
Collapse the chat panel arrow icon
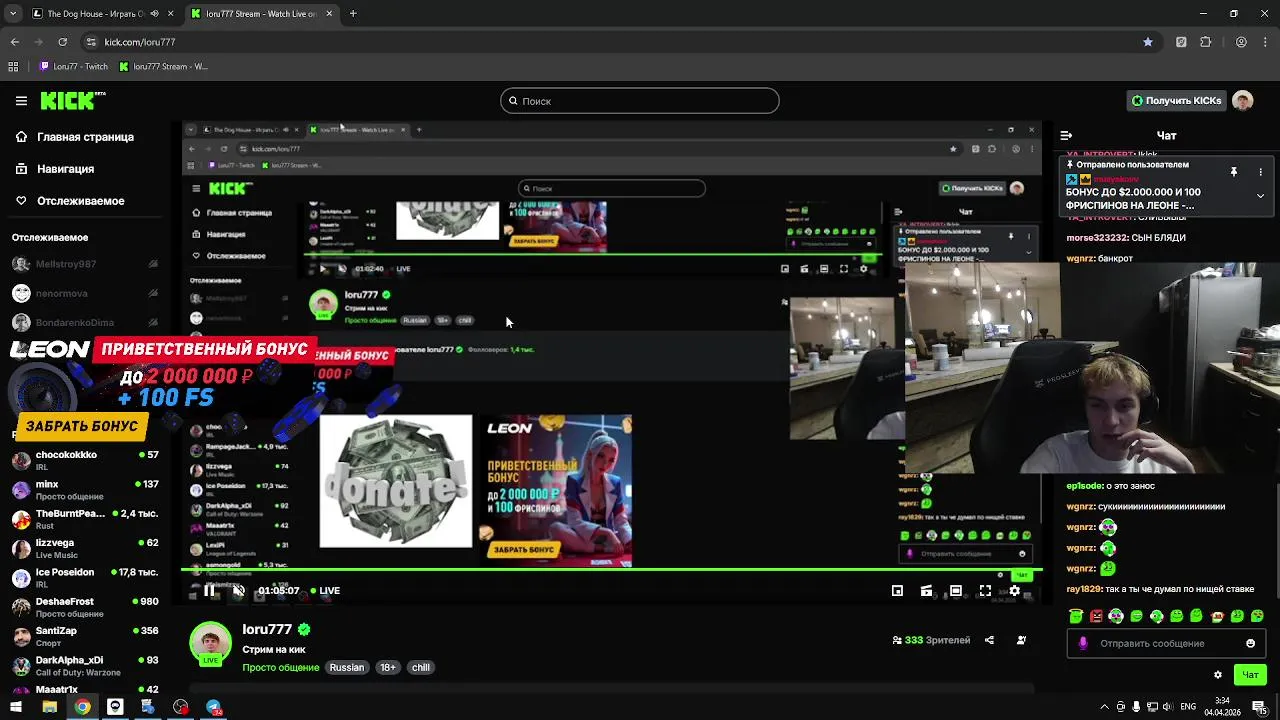(1066, 135)
